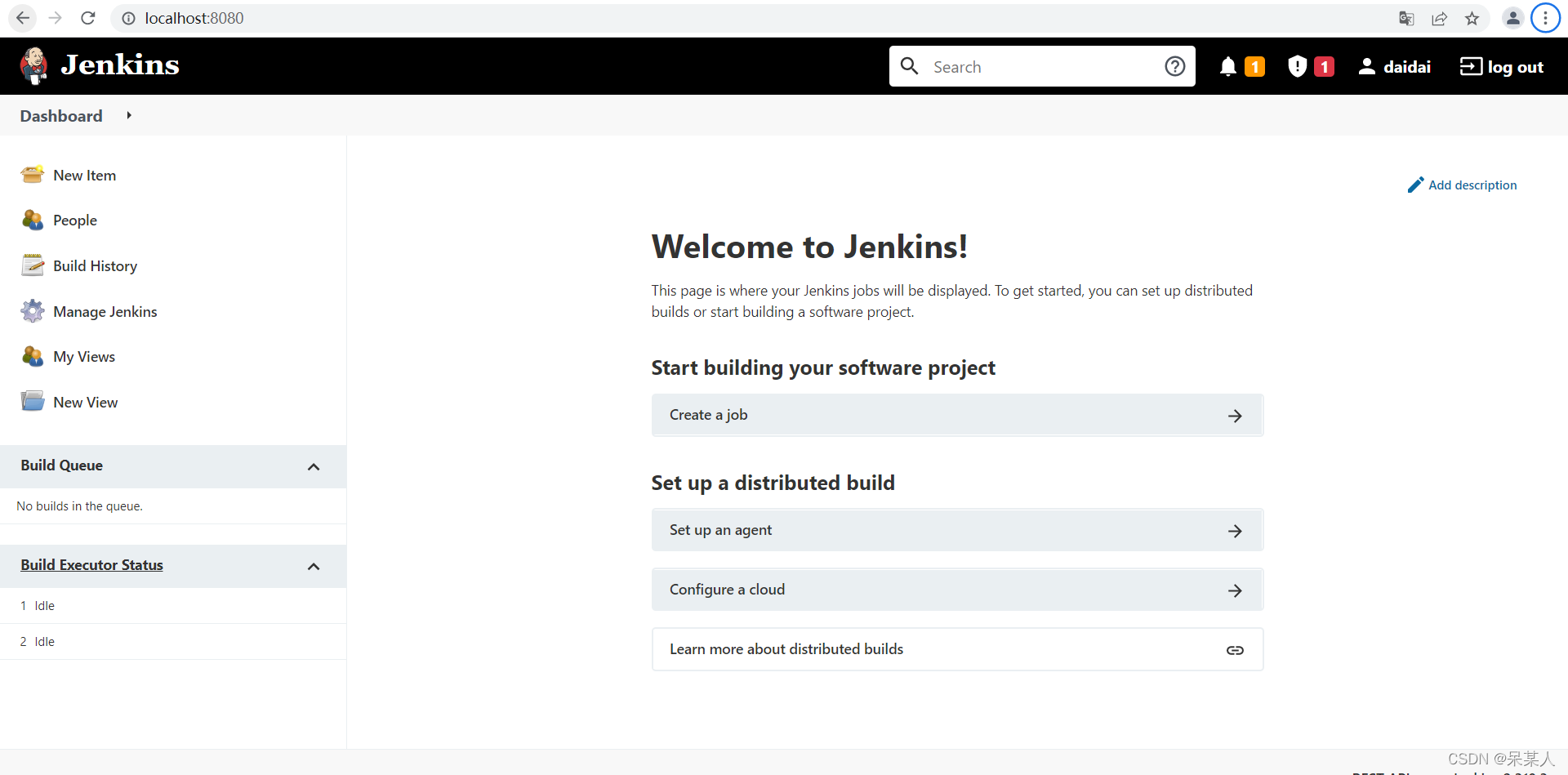The height and width of the screenshot is (775, 1568).
Task: Click executor 1 Idle row
Action: point(173,606)
